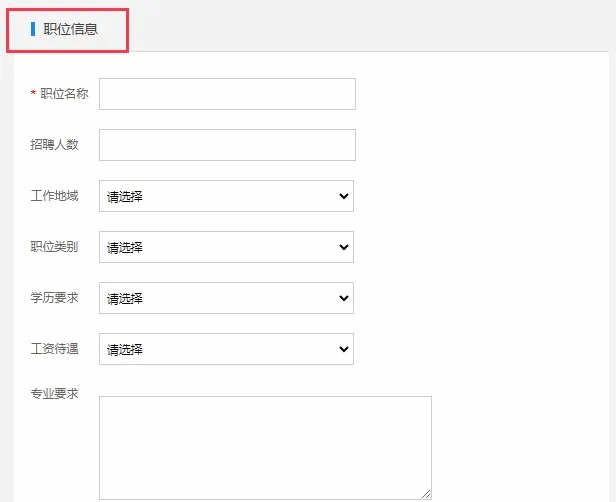The height and width of the screenshot is (502, 616).
Task: Open the 学历要求 dropdown list
Action: click(x=226, y=298)
